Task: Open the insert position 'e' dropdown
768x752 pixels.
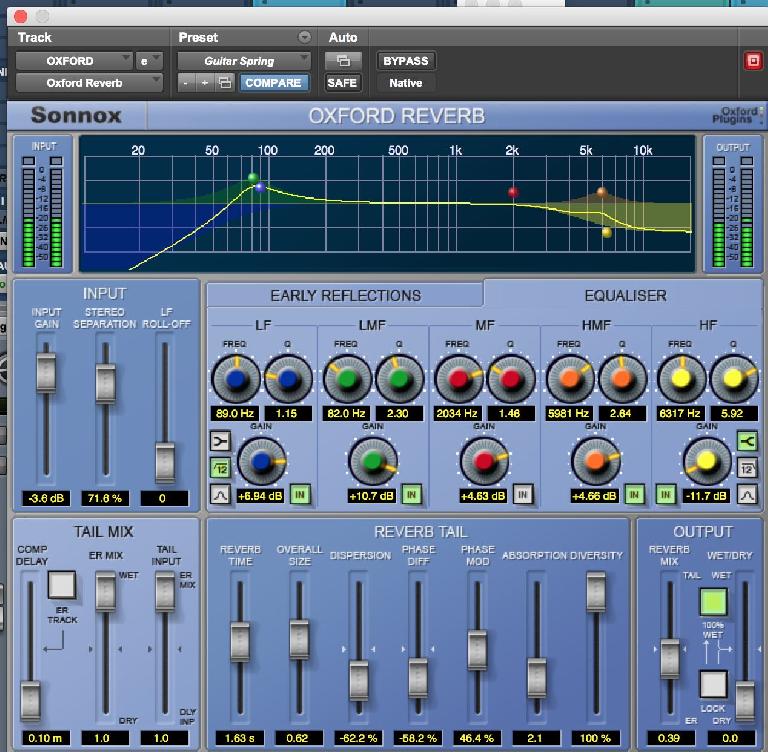Action: click(149, 61)
